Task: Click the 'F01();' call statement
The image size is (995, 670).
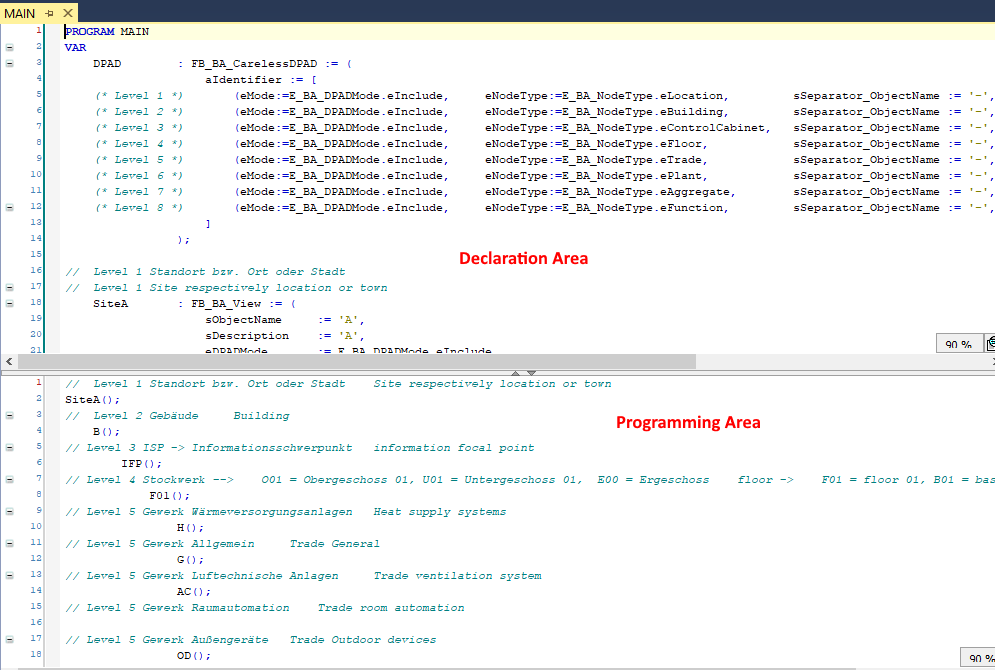Action: [169, 496]
